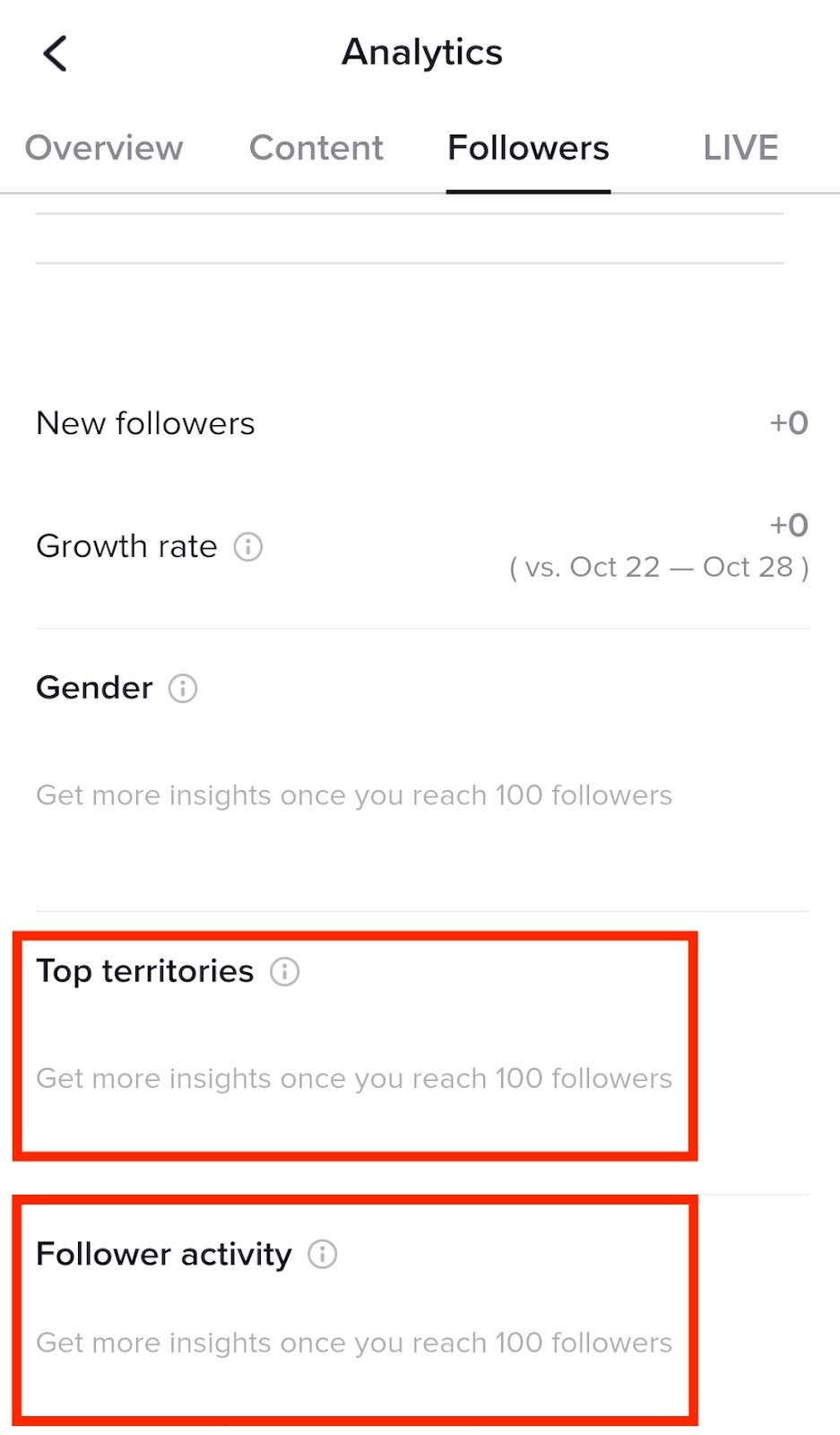Select the Gender section heading

[94, 688]
